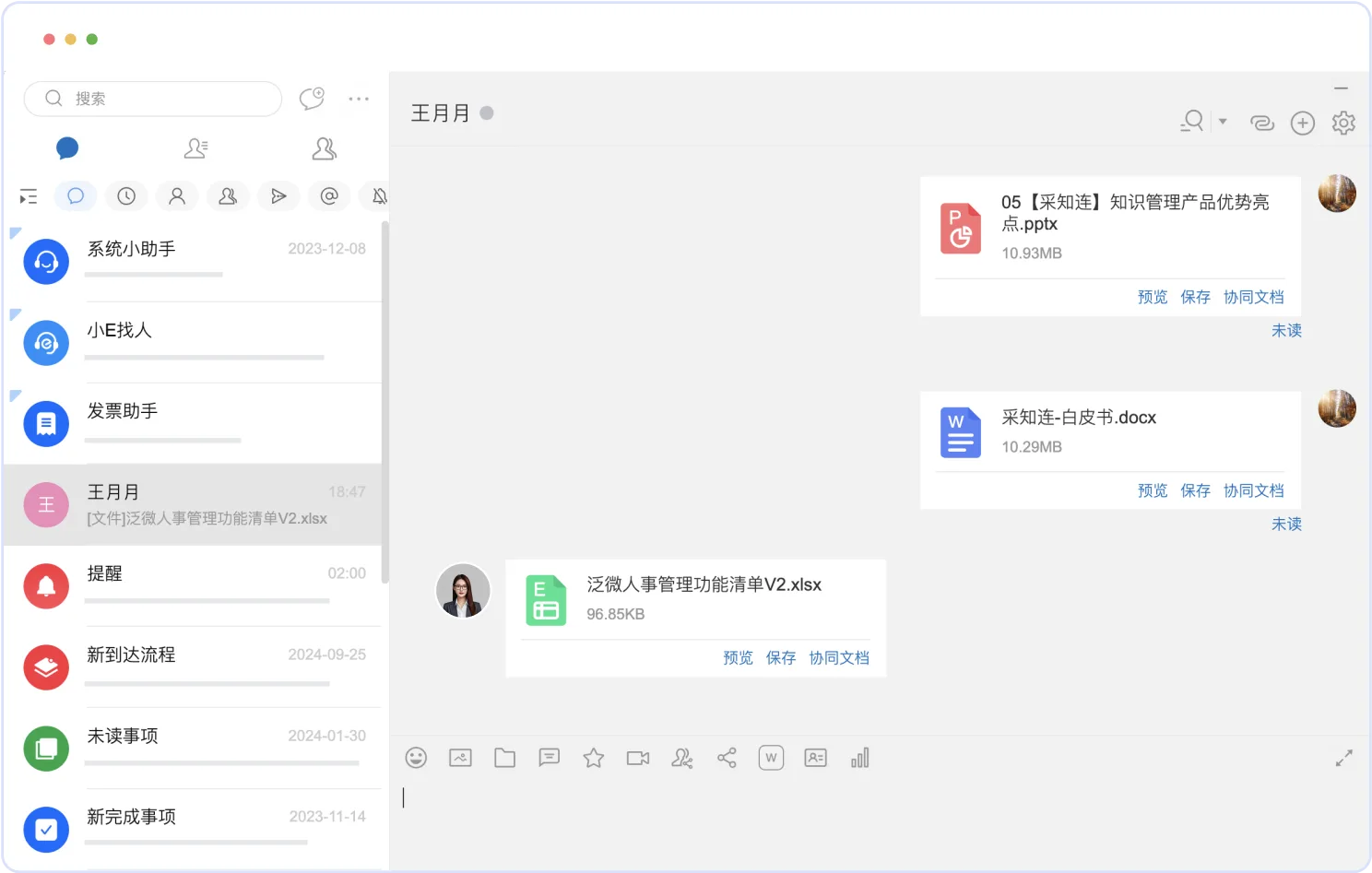Click the search input field
The width and height of the screenshot is (1372, 873).
153,99
